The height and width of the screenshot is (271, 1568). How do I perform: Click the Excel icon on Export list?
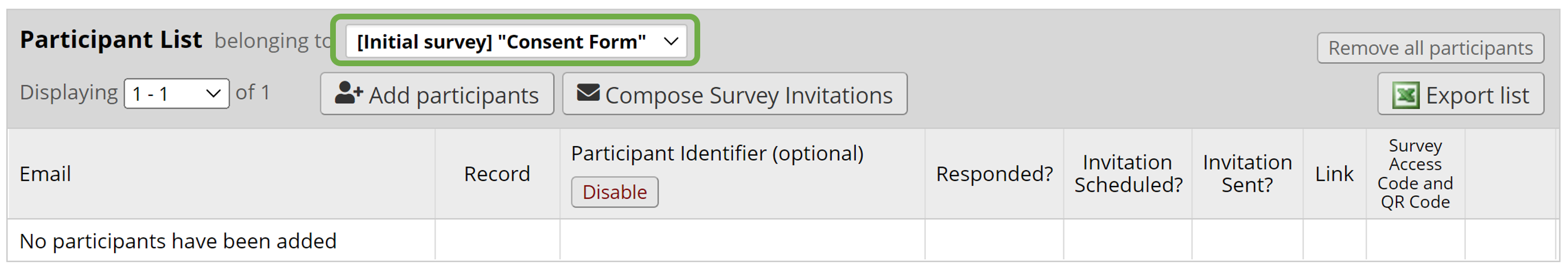pos(1406,96)
